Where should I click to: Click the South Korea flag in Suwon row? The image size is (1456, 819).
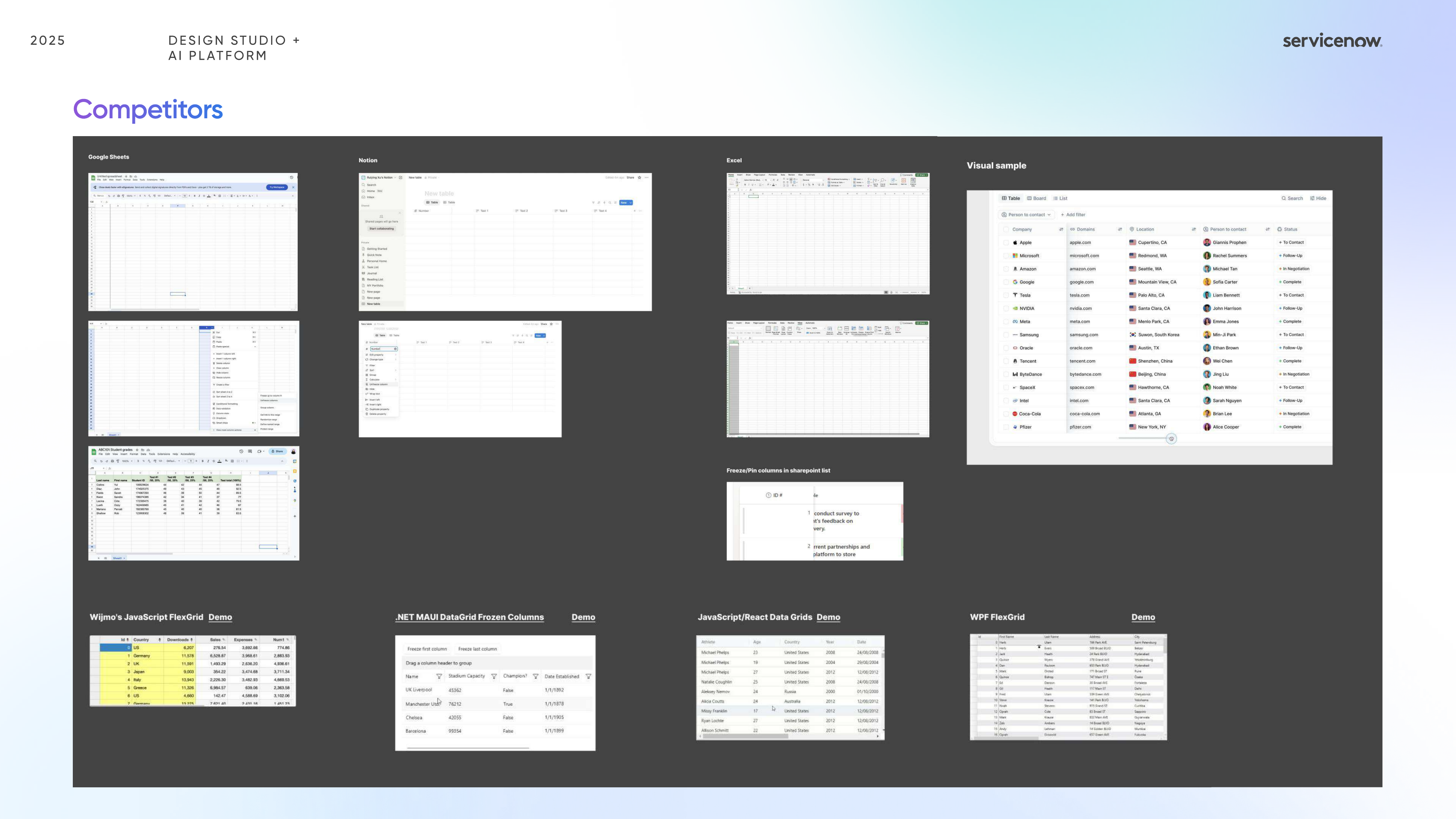coord(1133,335)
